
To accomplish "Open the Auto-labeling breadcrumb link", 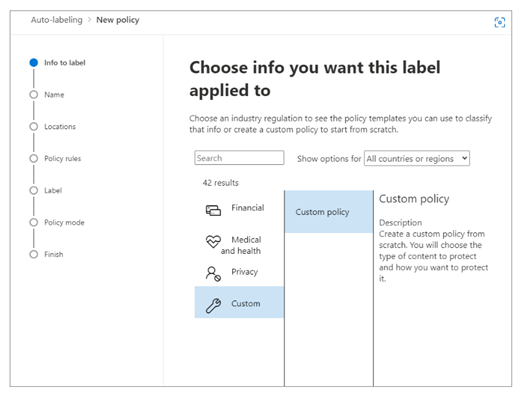I will click(56, 20).
